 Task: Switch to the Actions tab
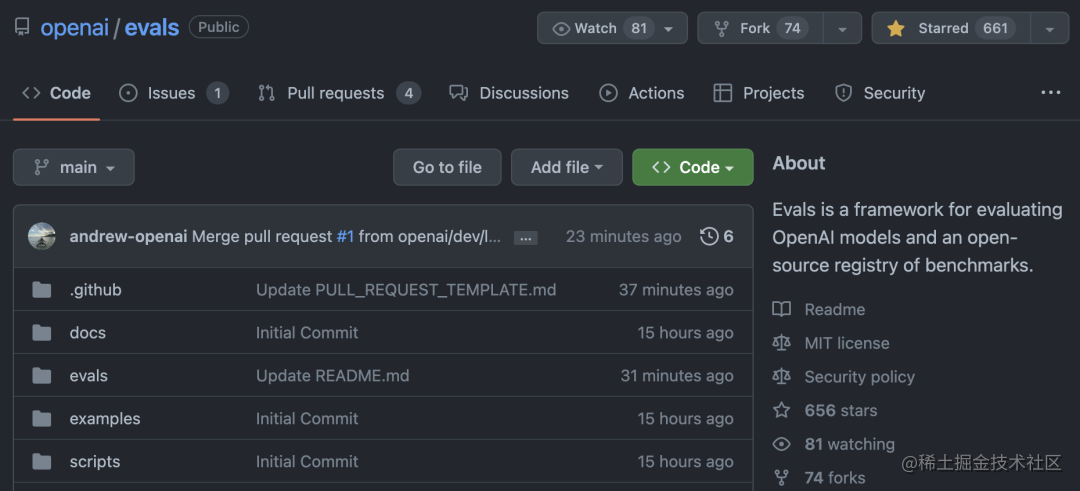(641, 93)
